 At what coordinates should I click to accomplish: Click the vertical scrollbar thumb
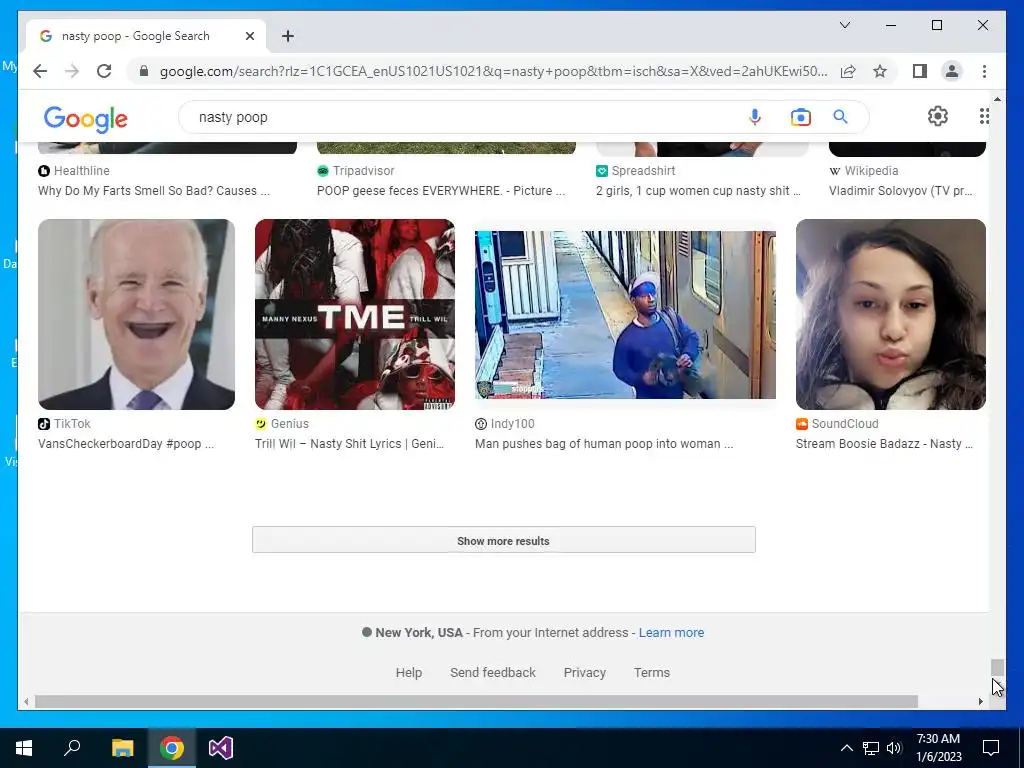[x=997, y=667]
